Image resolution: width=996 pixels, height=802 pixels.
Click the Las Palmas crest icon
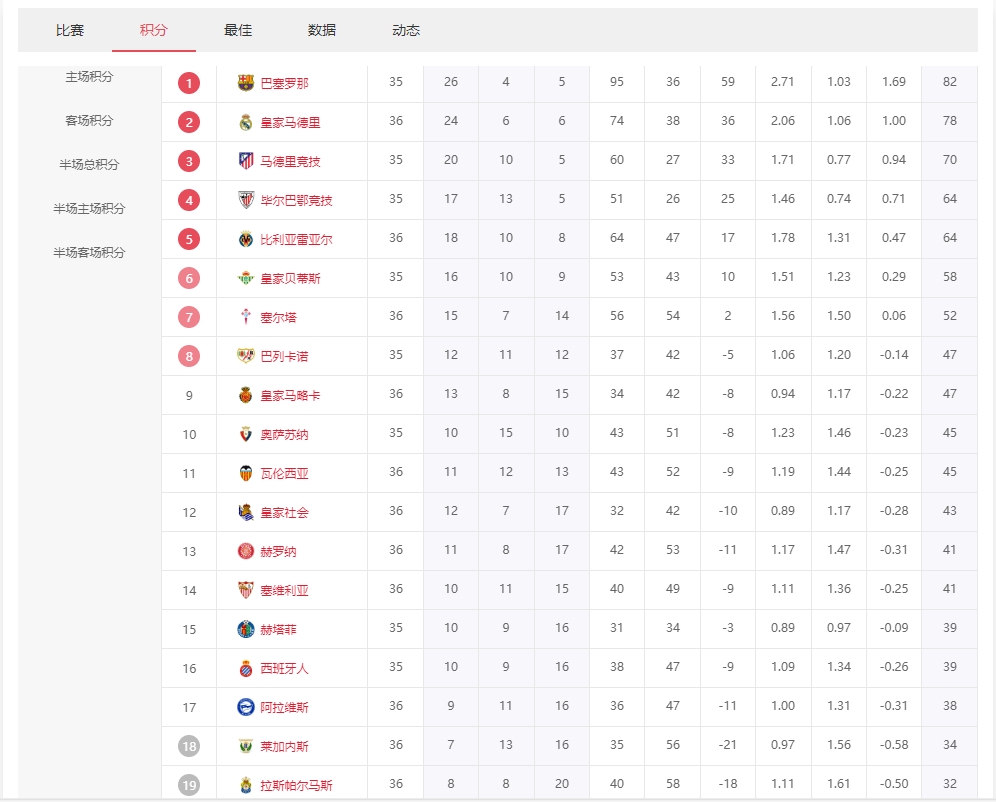[246, 785]
